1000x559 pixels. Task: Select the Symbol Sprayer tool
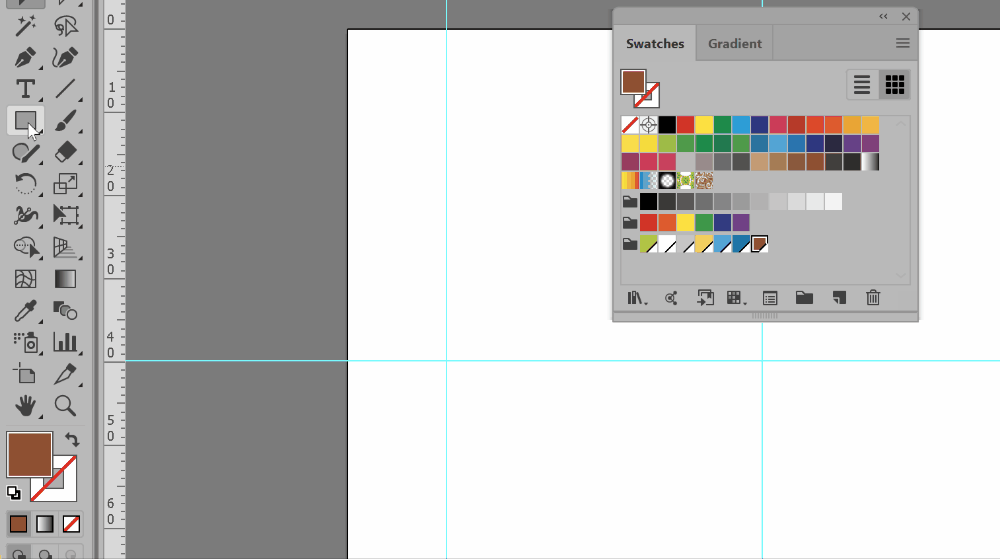click(26, 342)
